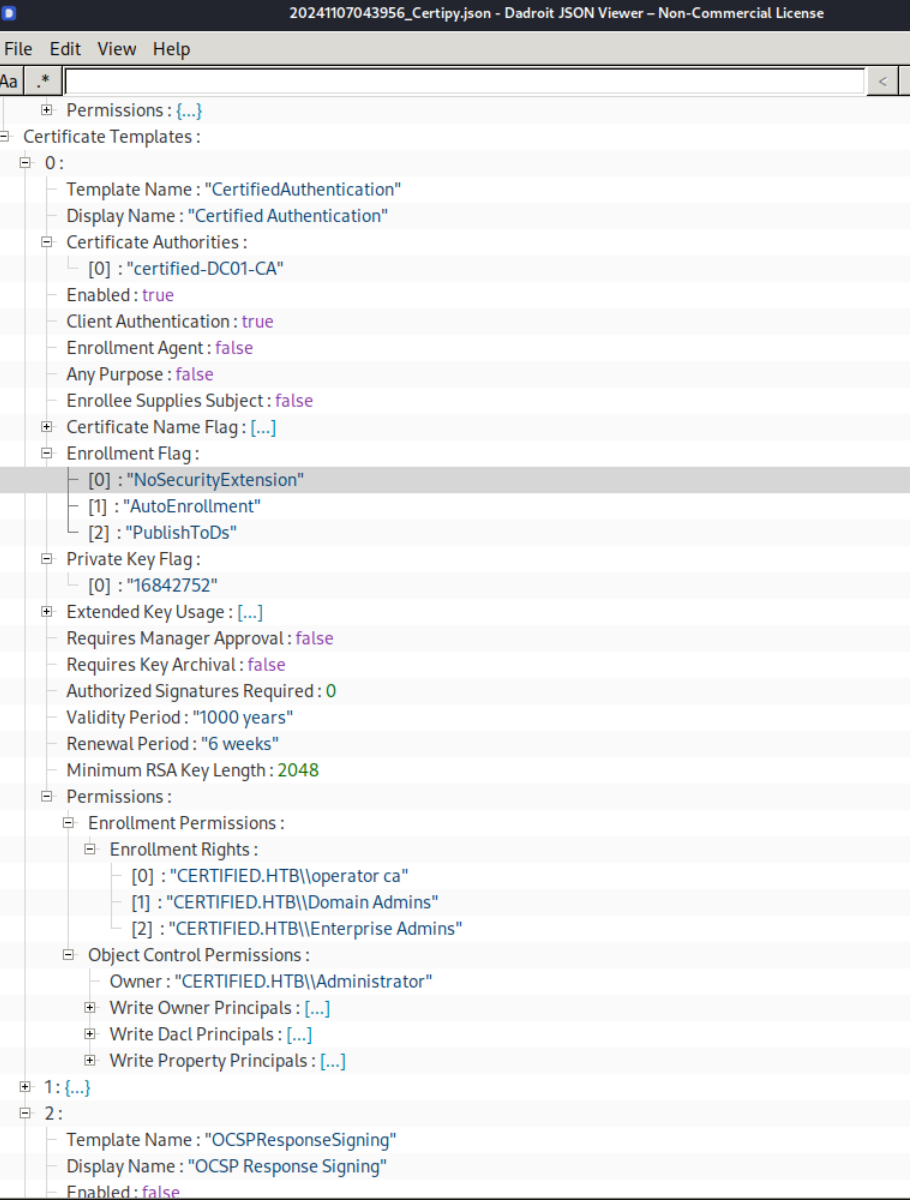This screenshot has width=910, height=1200.
Task: Open the File menu
Action: tap(18, 48)
